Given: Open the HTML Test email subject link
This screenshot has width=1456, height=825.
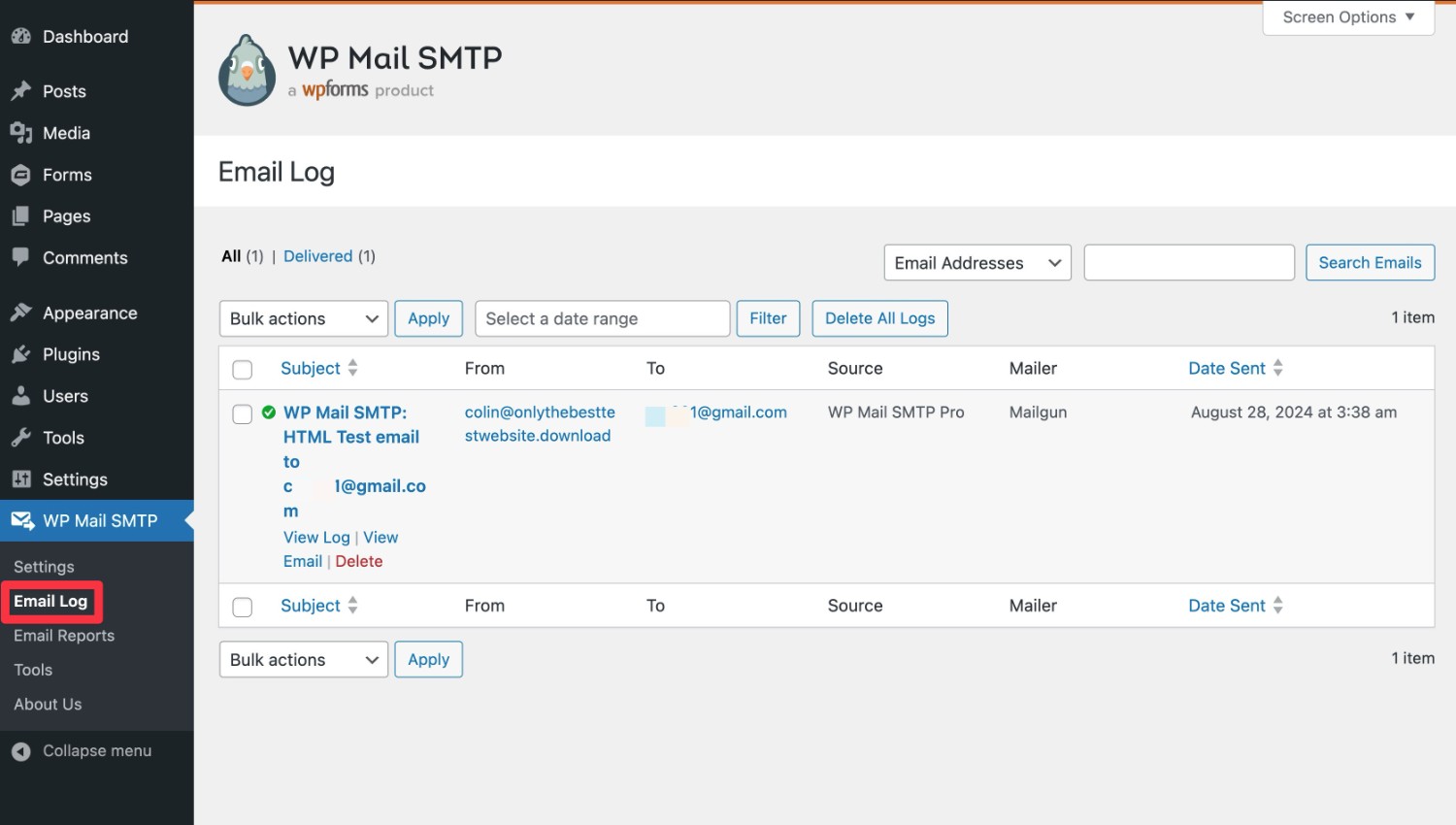Looking at the screenshot, I should [354, 462].
